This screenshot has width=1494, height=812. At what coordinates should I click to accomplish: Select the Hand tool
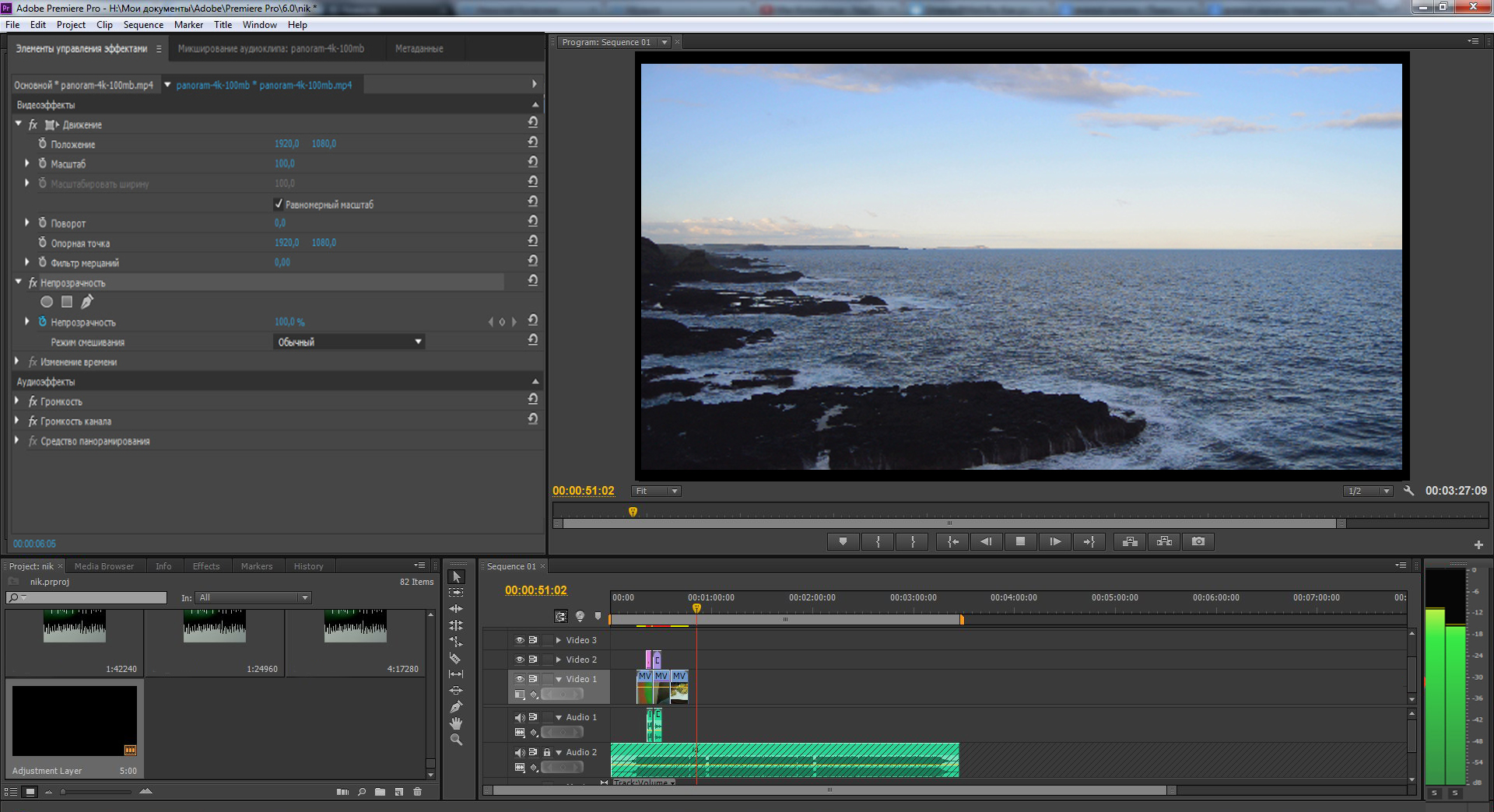point(457,723)
